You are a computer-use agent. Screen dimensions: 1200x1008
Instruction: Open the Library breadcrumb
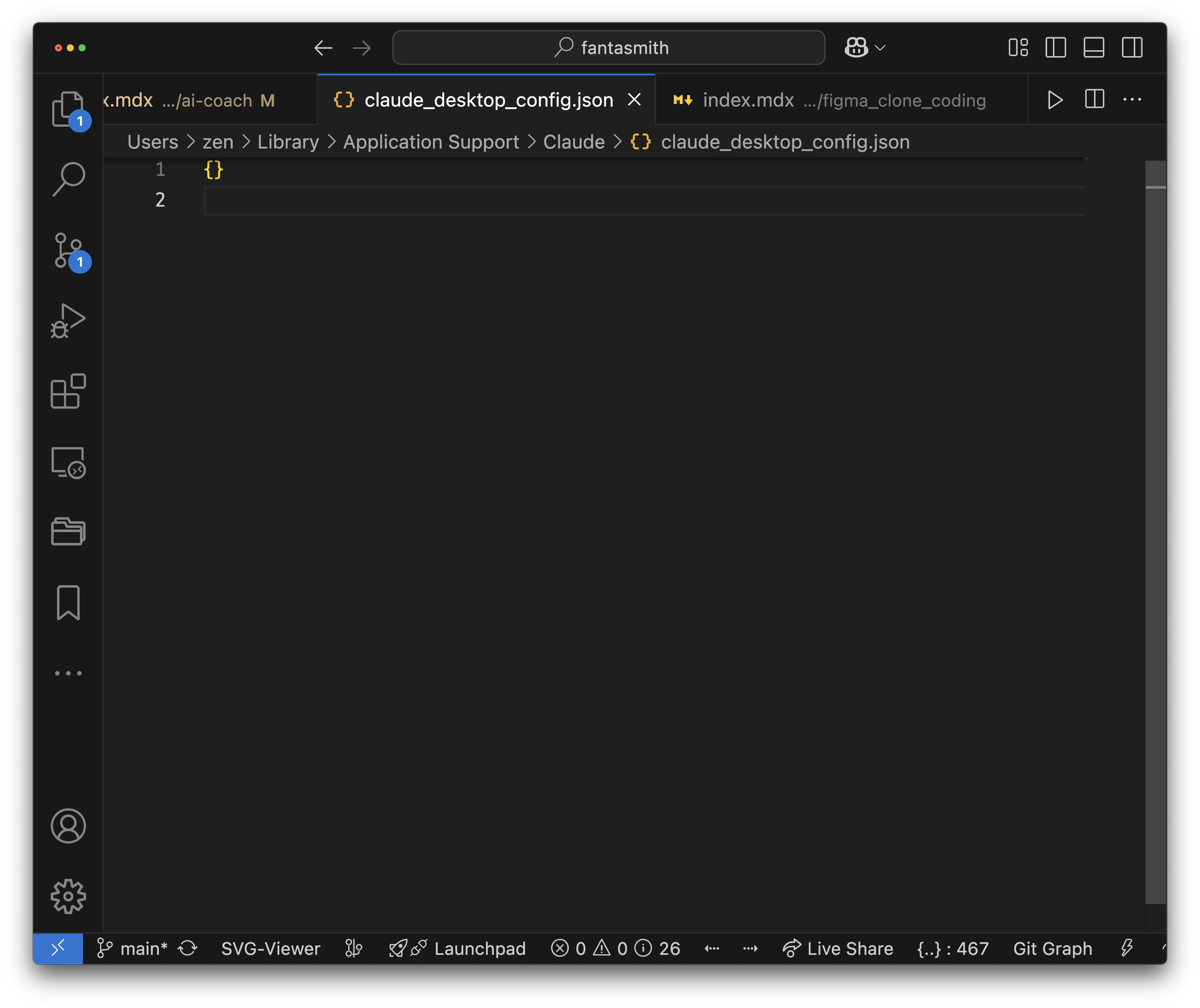point(288,142)
